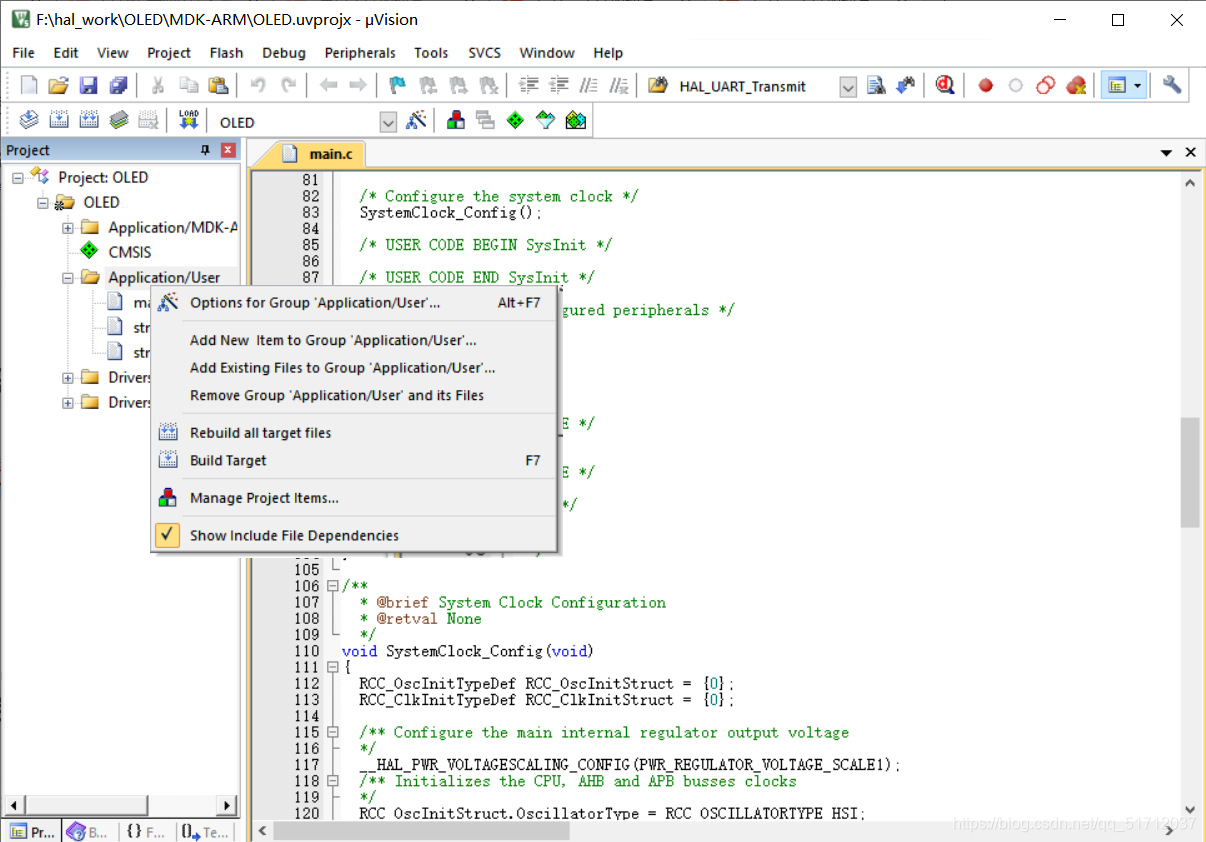This screenshot has height=842, width=1206.
Task: Close the main.c editor tab with X
Action: click(x=1190, y=152)
